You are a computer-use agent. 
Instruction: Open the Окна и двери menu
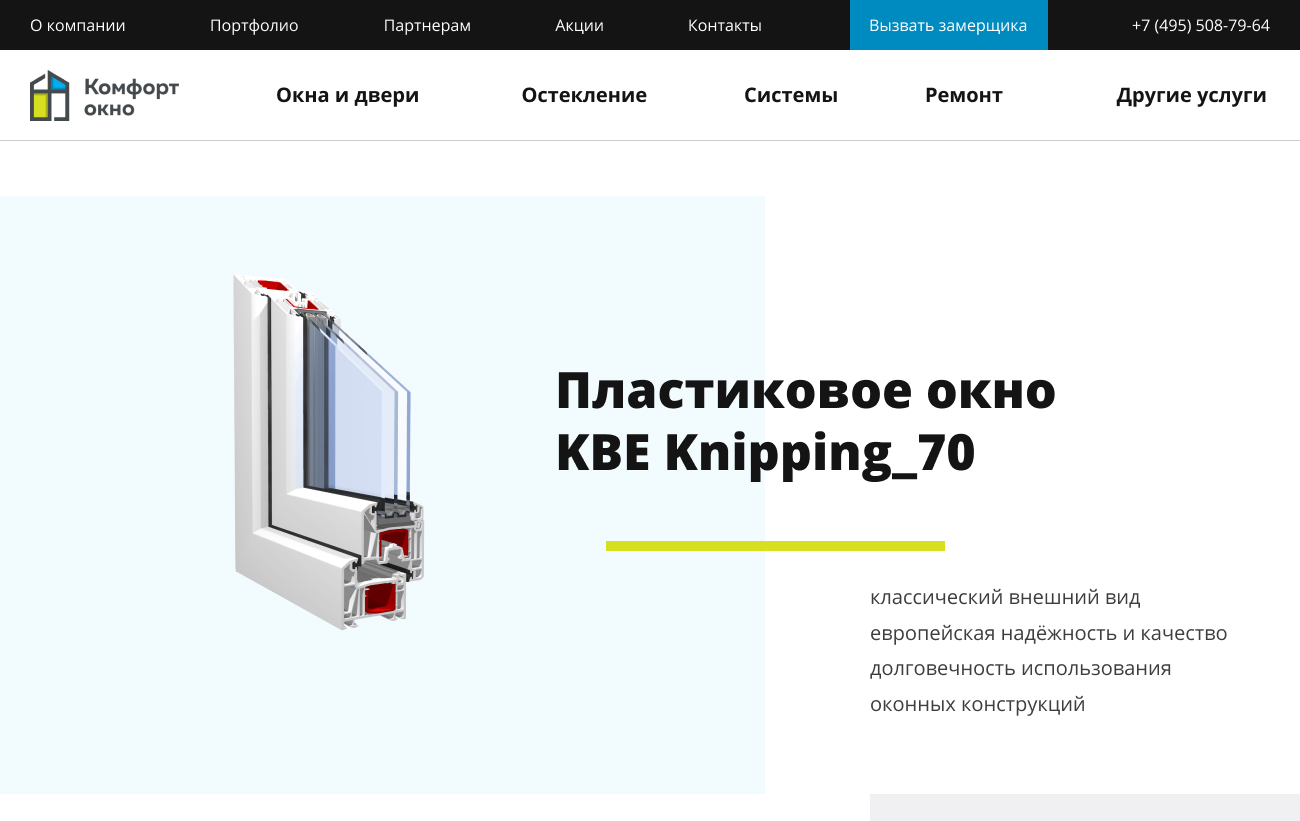347,95
